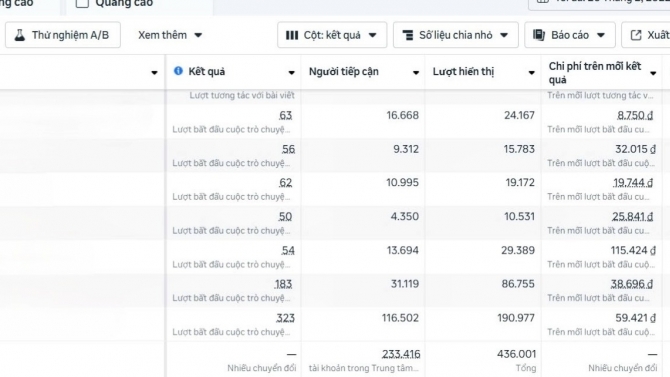Click the Lượt tương tác với bài viết label
This screenshot has height=377, width=670.
[242, 95]
